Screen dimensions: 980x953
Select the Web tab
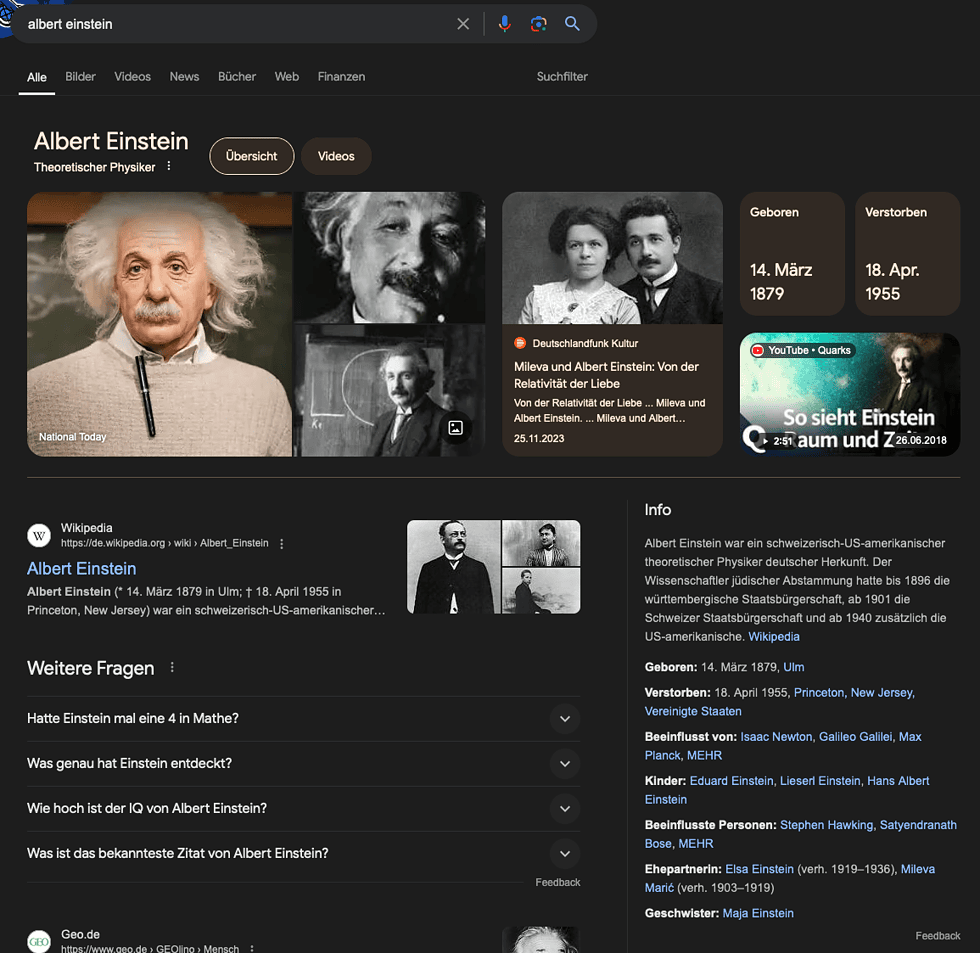point(287,77)
